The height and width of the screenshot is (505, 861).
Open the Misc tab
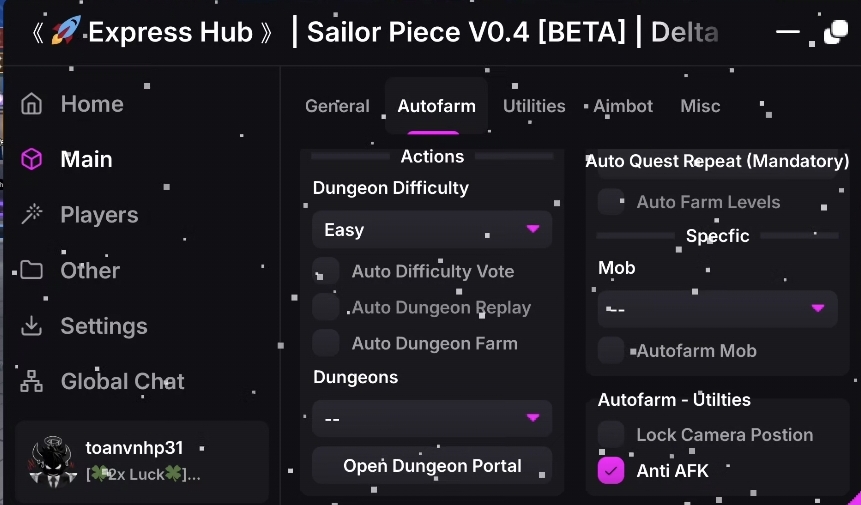(x=700, y=106)
